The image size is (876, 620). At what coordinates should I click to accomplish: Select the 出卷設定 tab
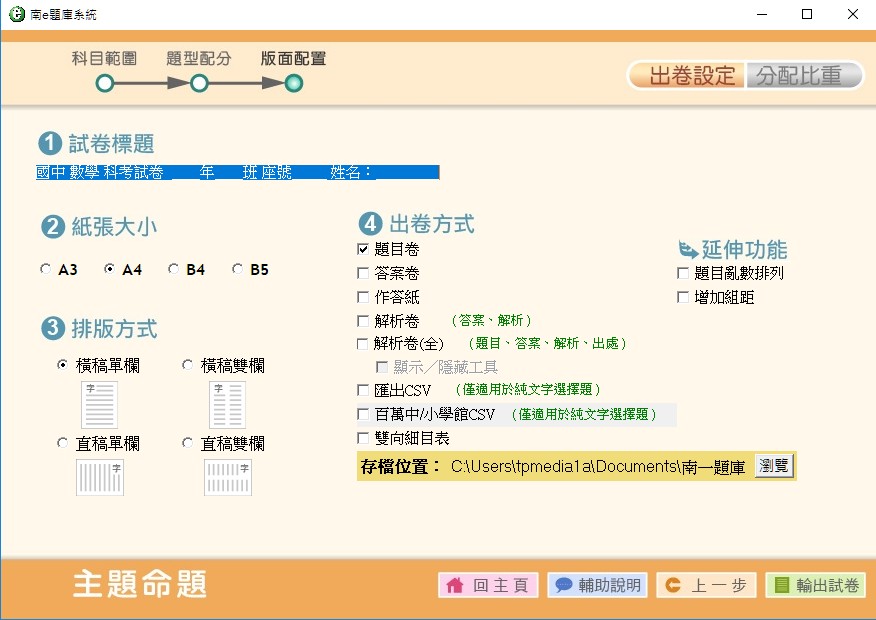tap(688, 76)
